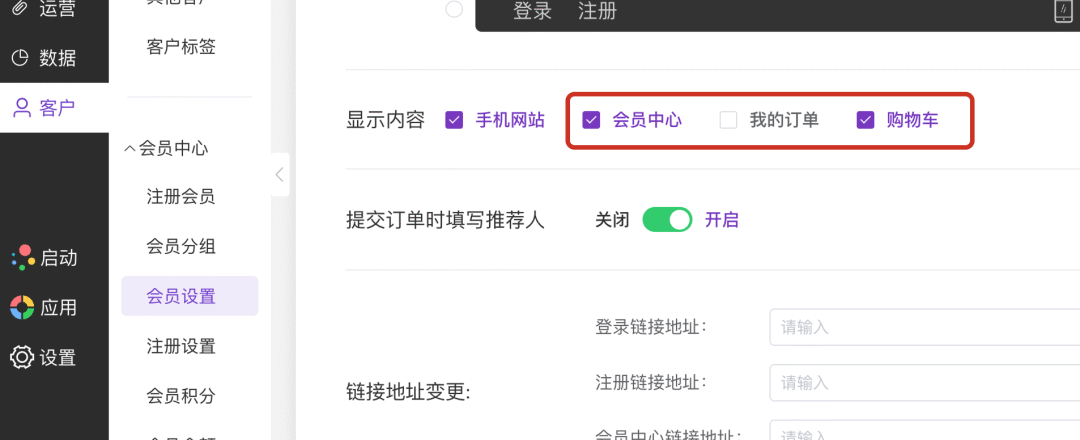
Task: Collapse the 会员中心 menu group
Action: click(x=129, y=148)
